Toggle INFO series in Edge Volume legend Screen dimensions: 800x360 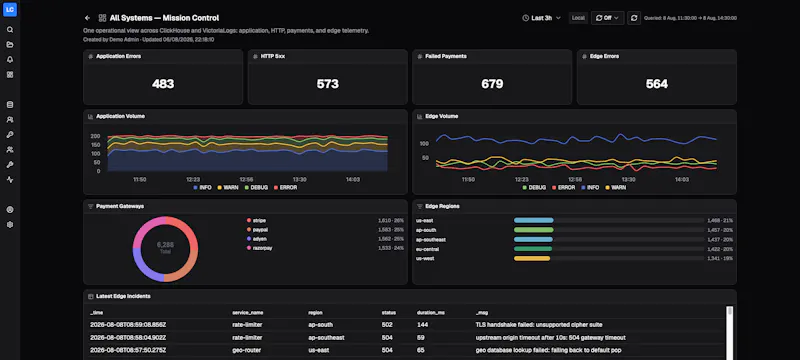[x=590, y=188]
